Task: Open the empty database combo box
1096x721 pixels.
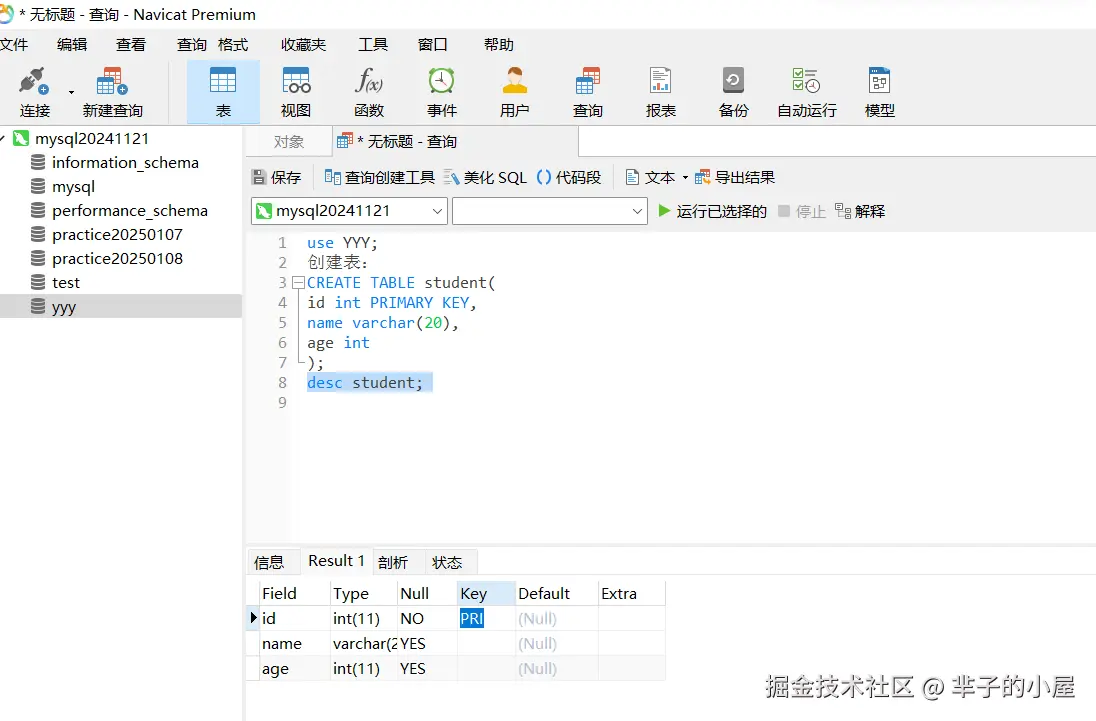Action: pos(549,211)
